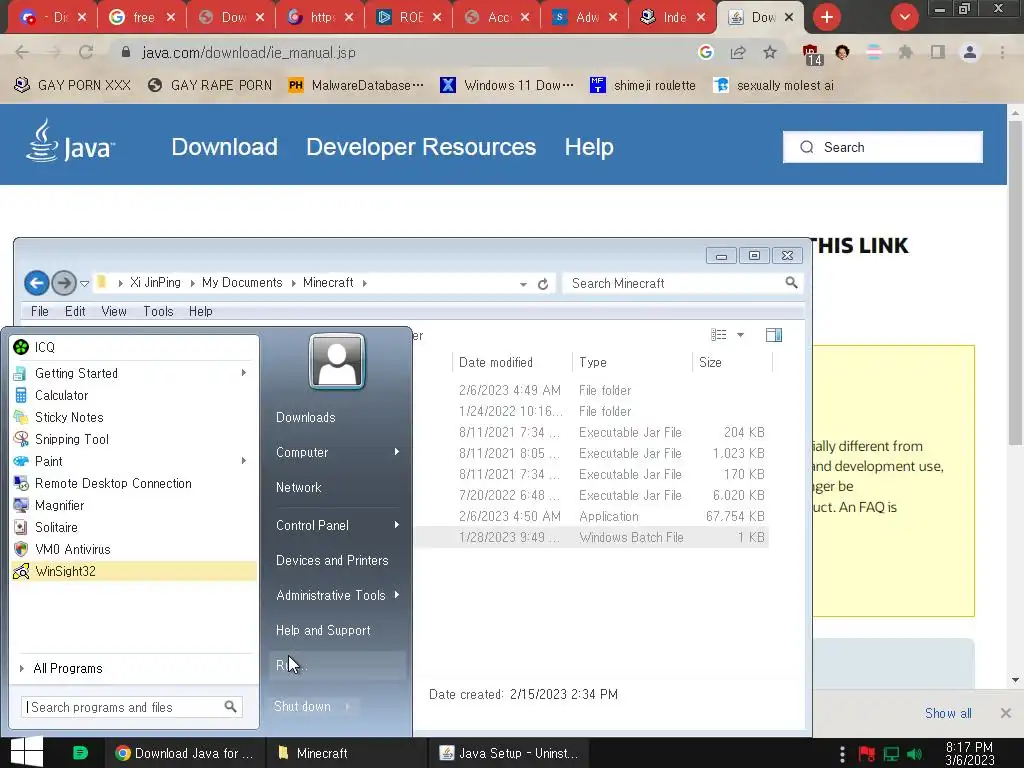Viewport: 1024px width, 768px height.
Task: Open Chrome side panel icon
Action: [x=938, y=52]
